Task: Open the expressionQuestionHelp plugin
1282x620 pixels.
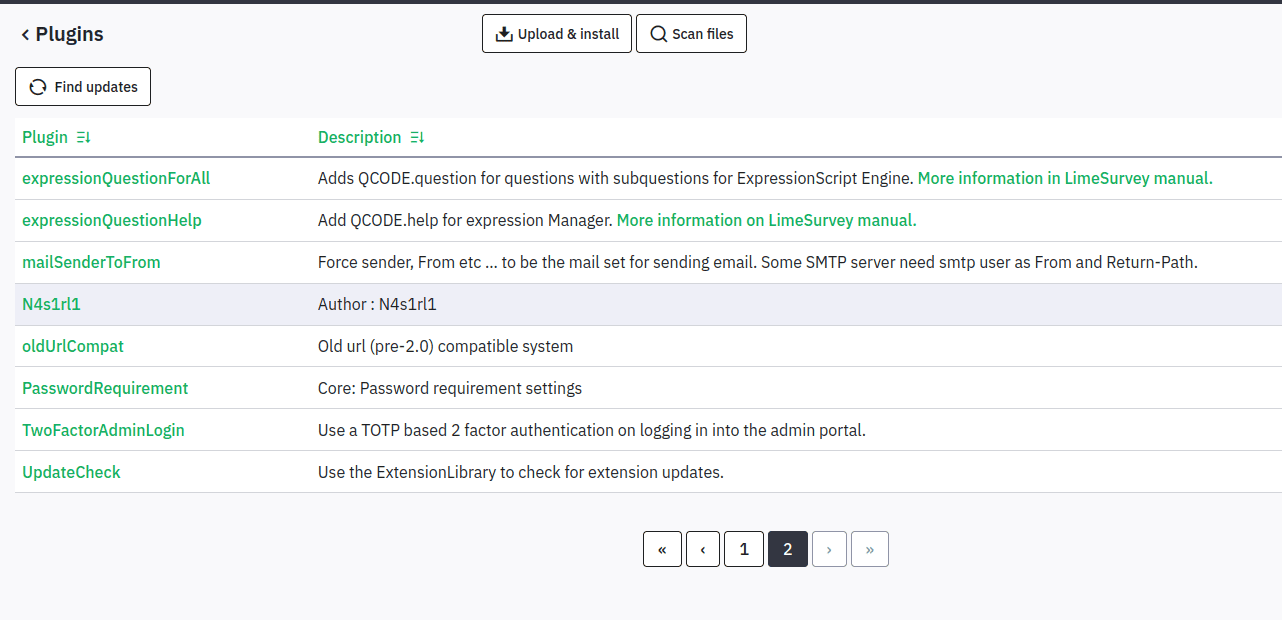Action: pyautogui.click(x=112, y=220)
